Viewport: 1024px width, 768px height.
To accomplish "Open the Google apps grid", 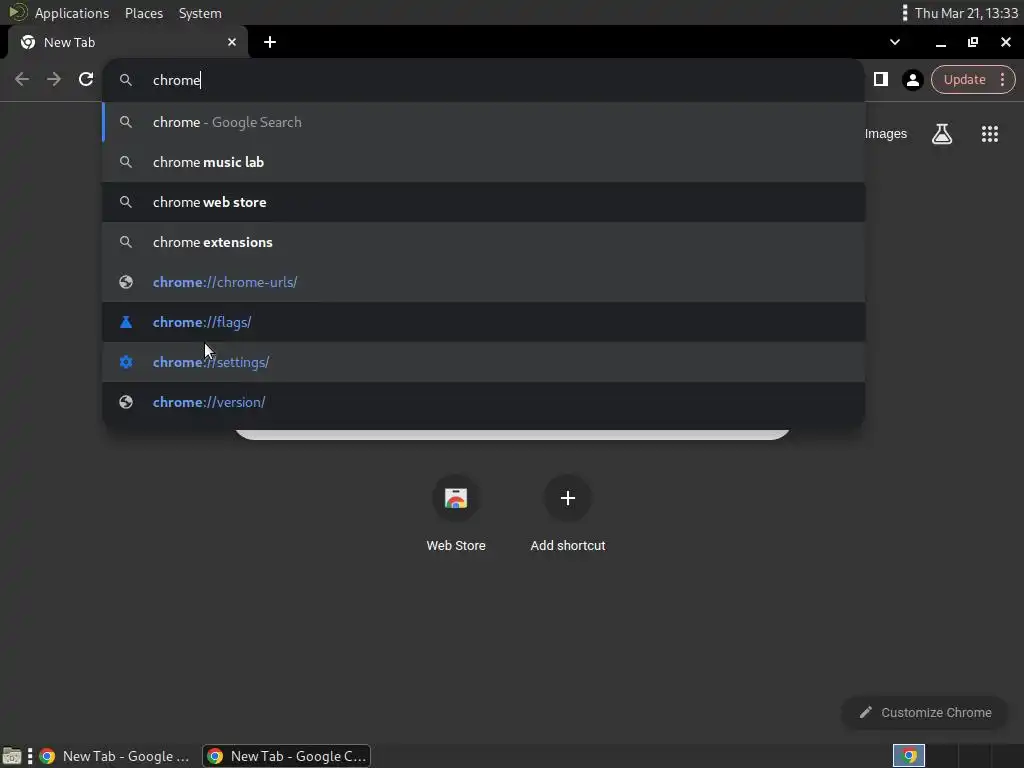I will [x=989, y=134].
